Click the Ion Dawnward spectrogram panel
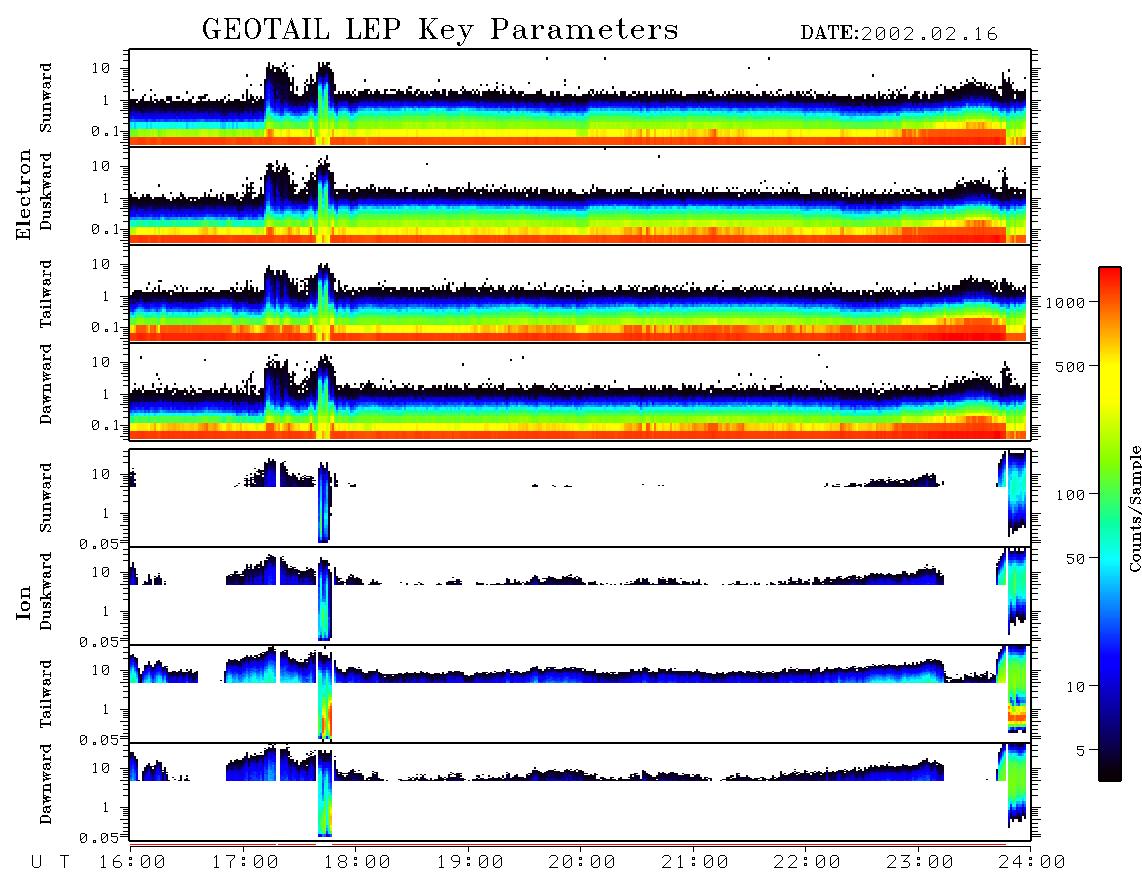Screen dimensions: 1142x880 pos(580,791)
